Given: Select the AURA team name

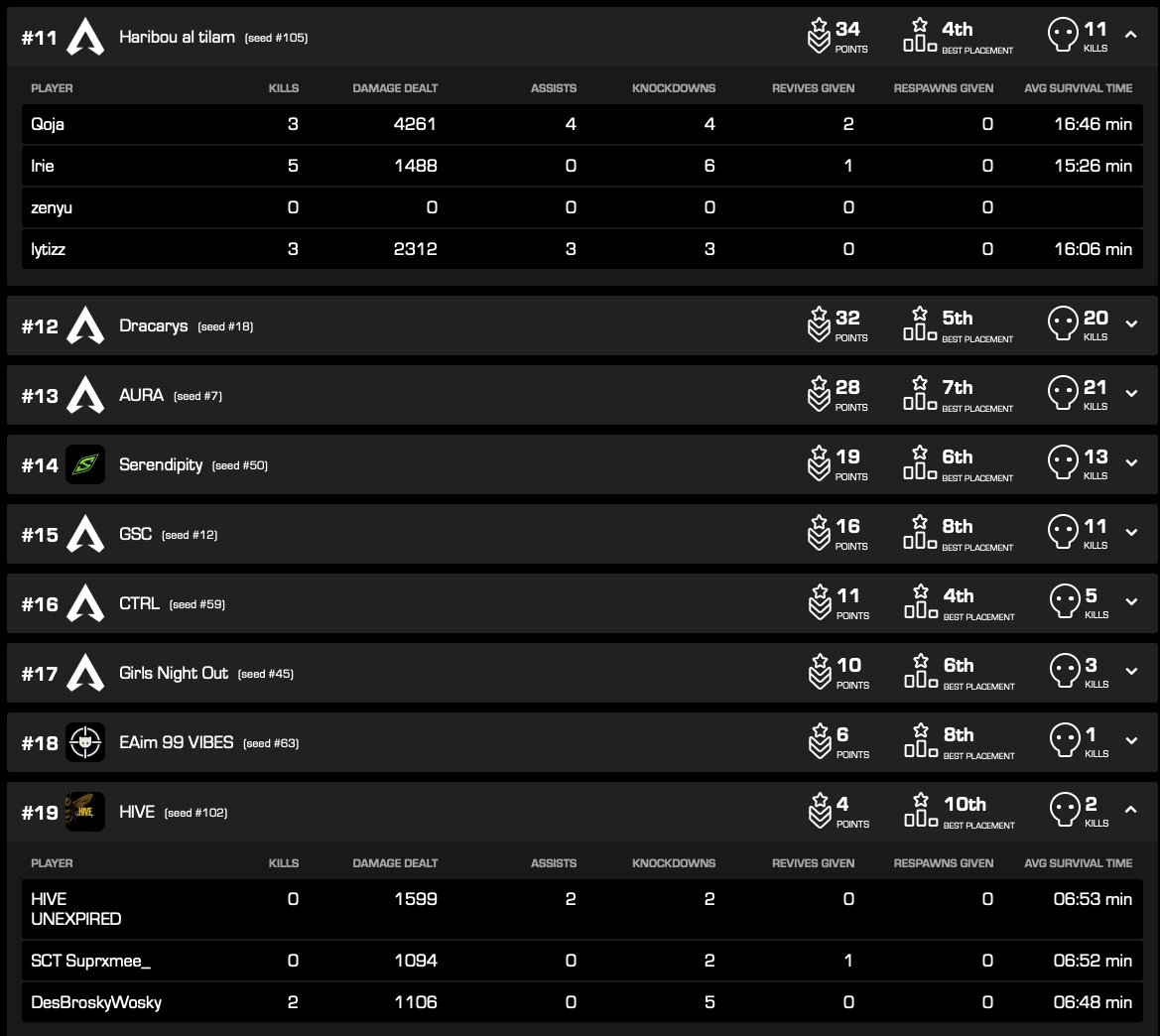Looking at the screenshot, I should click(x=141, y=395).
